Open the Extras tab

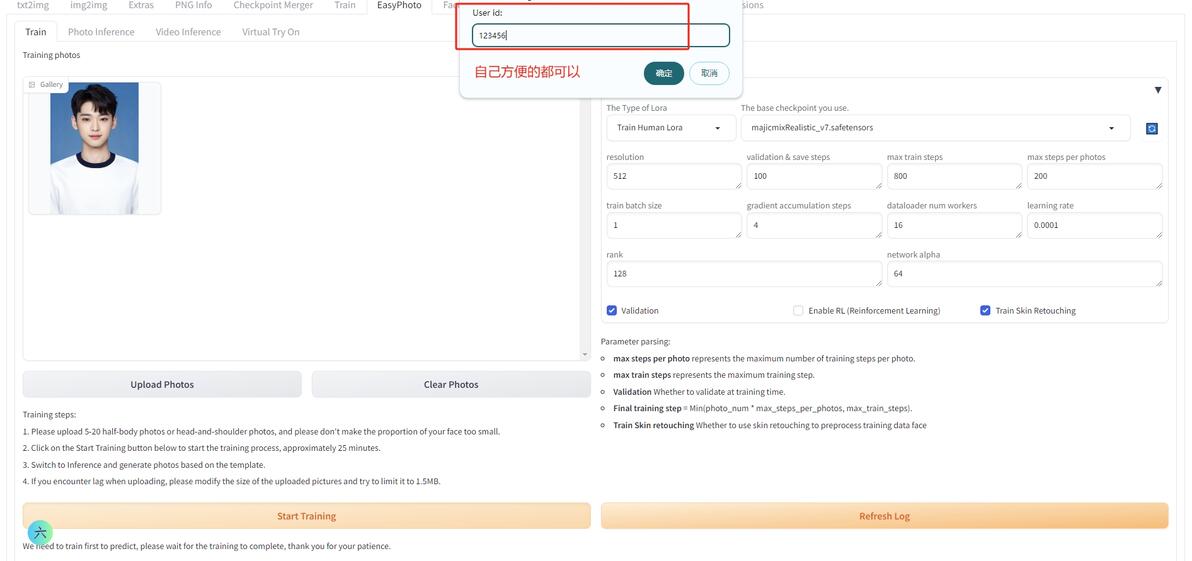point(141,5)
